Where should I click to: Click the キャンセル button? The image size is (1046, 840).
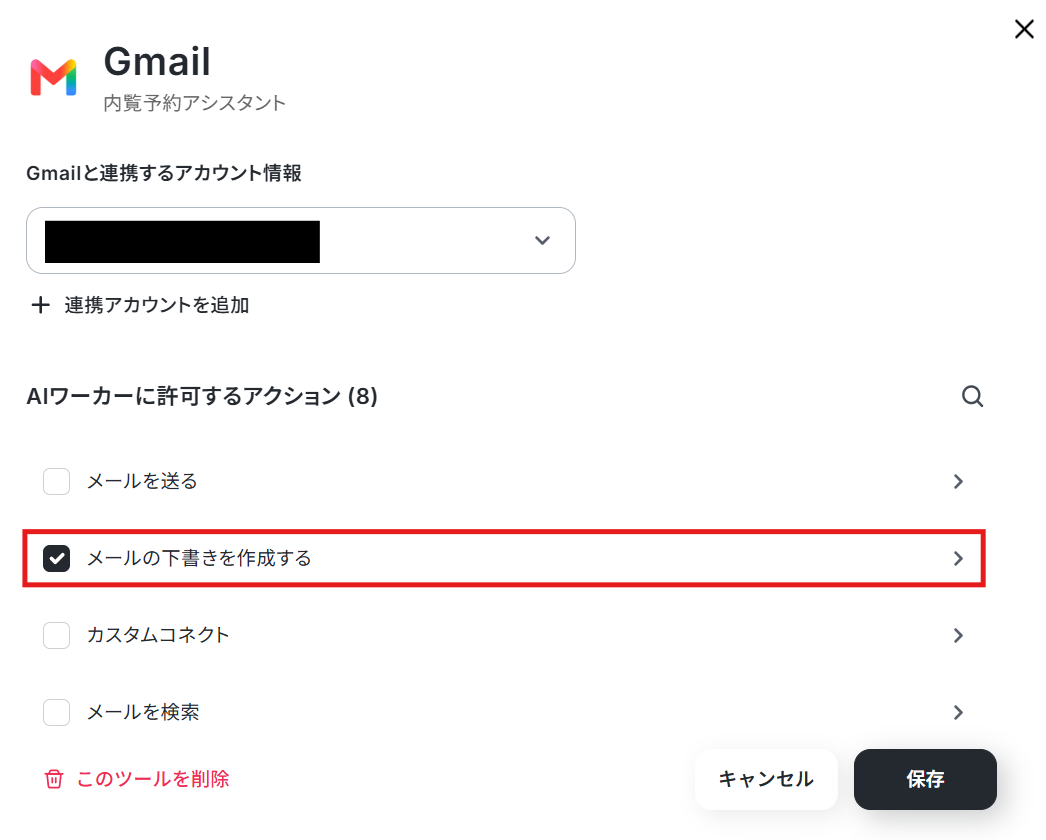pyautogui.click(x=766, y=779)
